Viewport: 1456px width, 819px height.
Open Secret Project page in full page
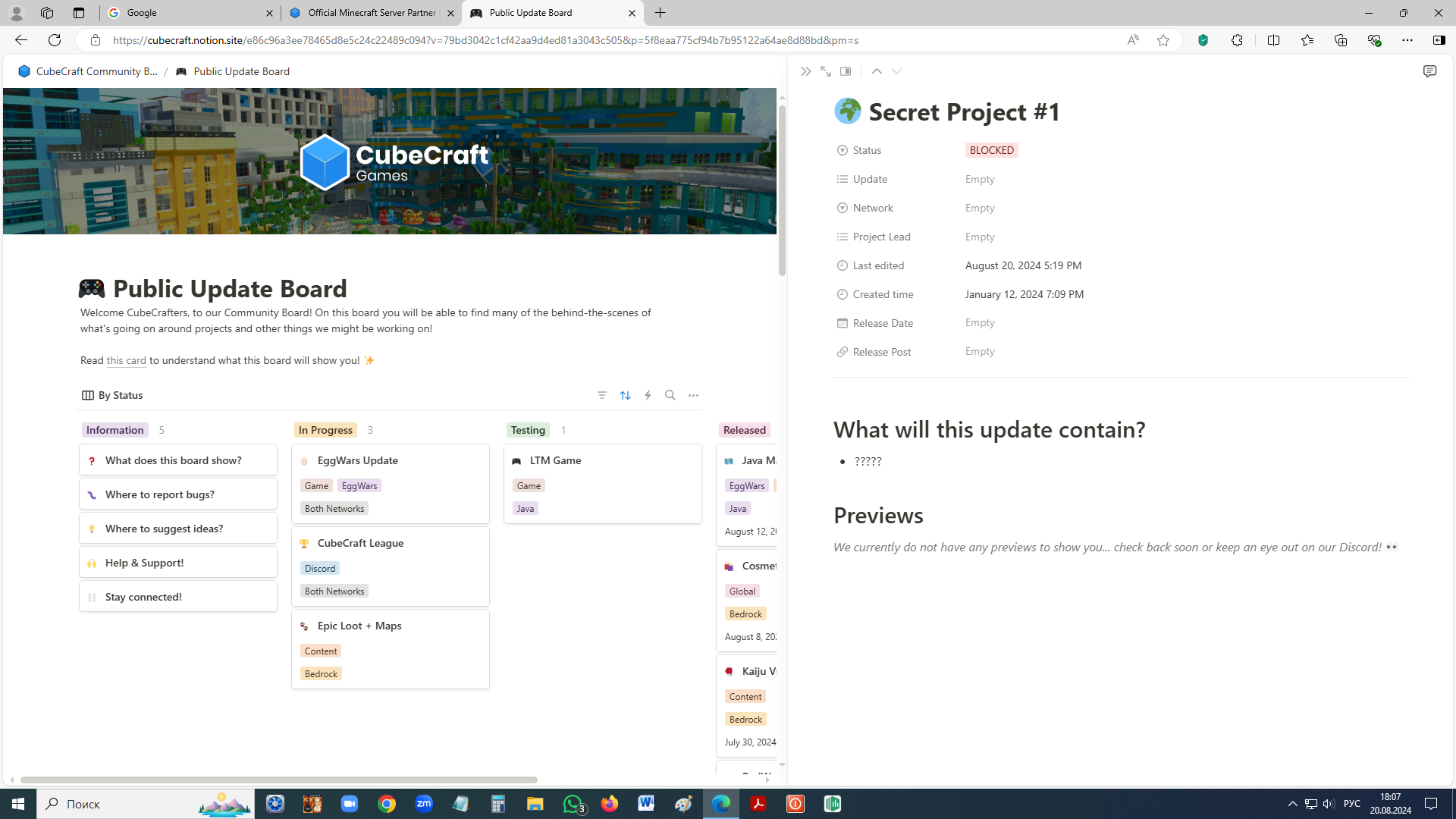(826, 71)
